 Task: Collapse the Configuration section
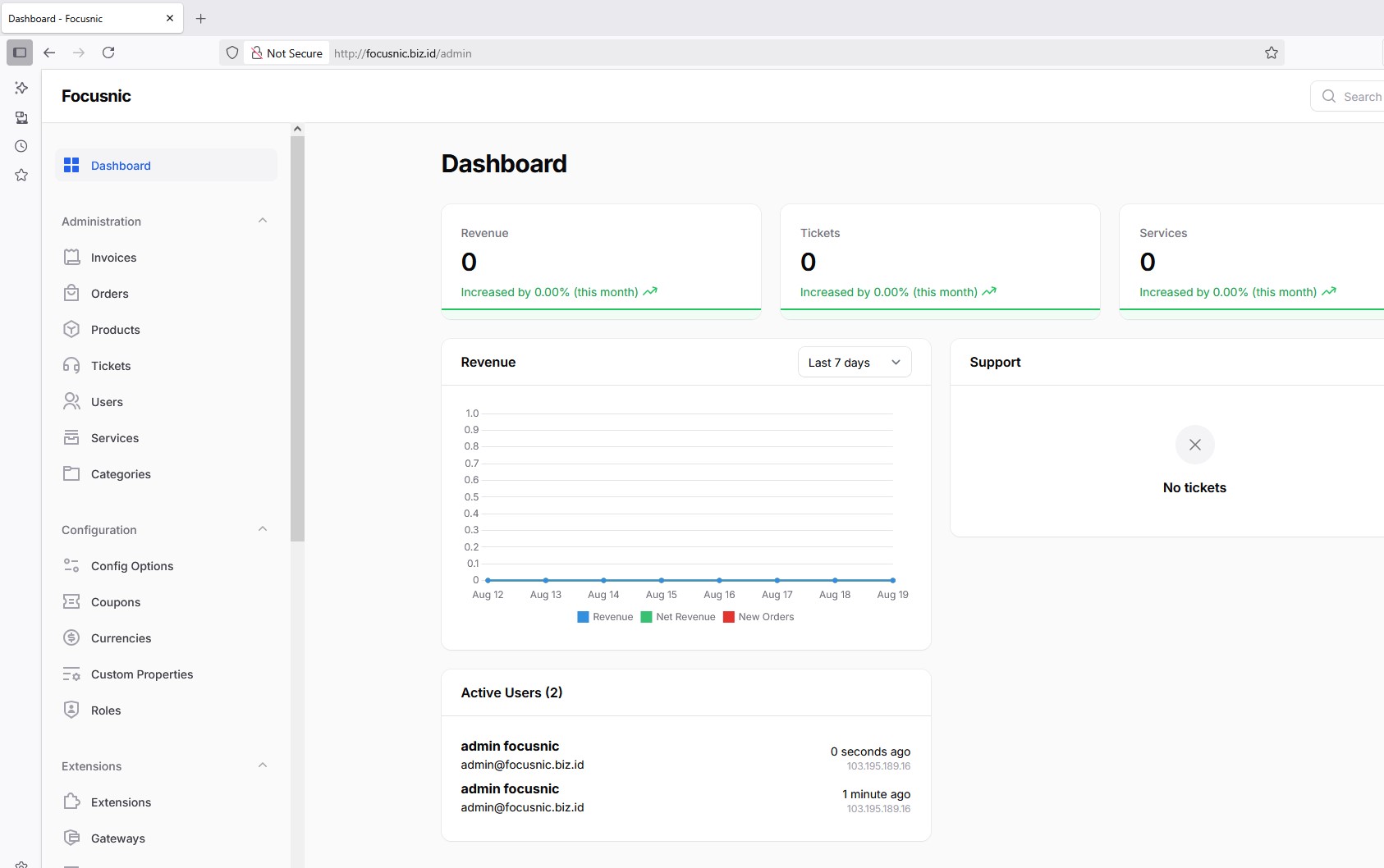(x=263, y=529)
